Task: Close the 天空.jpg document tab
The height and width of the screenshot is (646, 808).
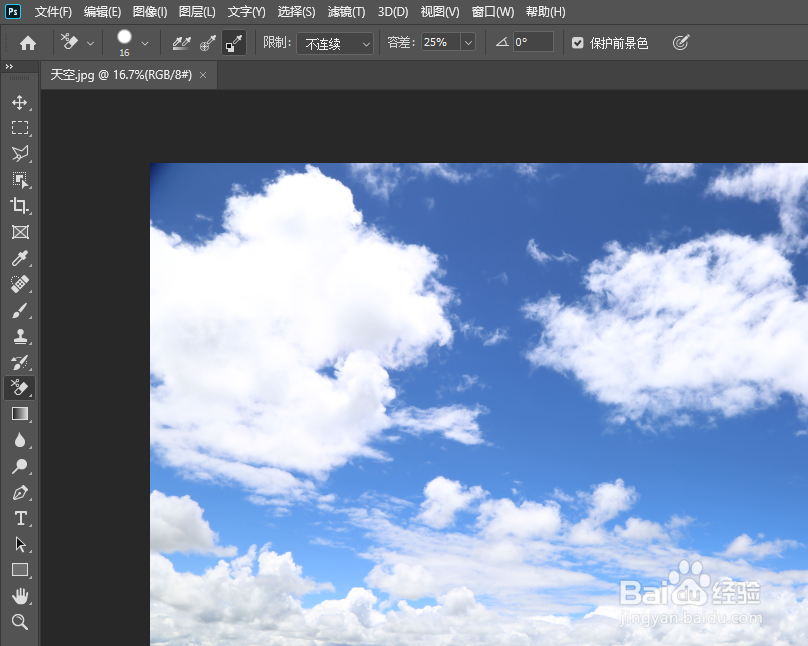Action: click(203, 75)
